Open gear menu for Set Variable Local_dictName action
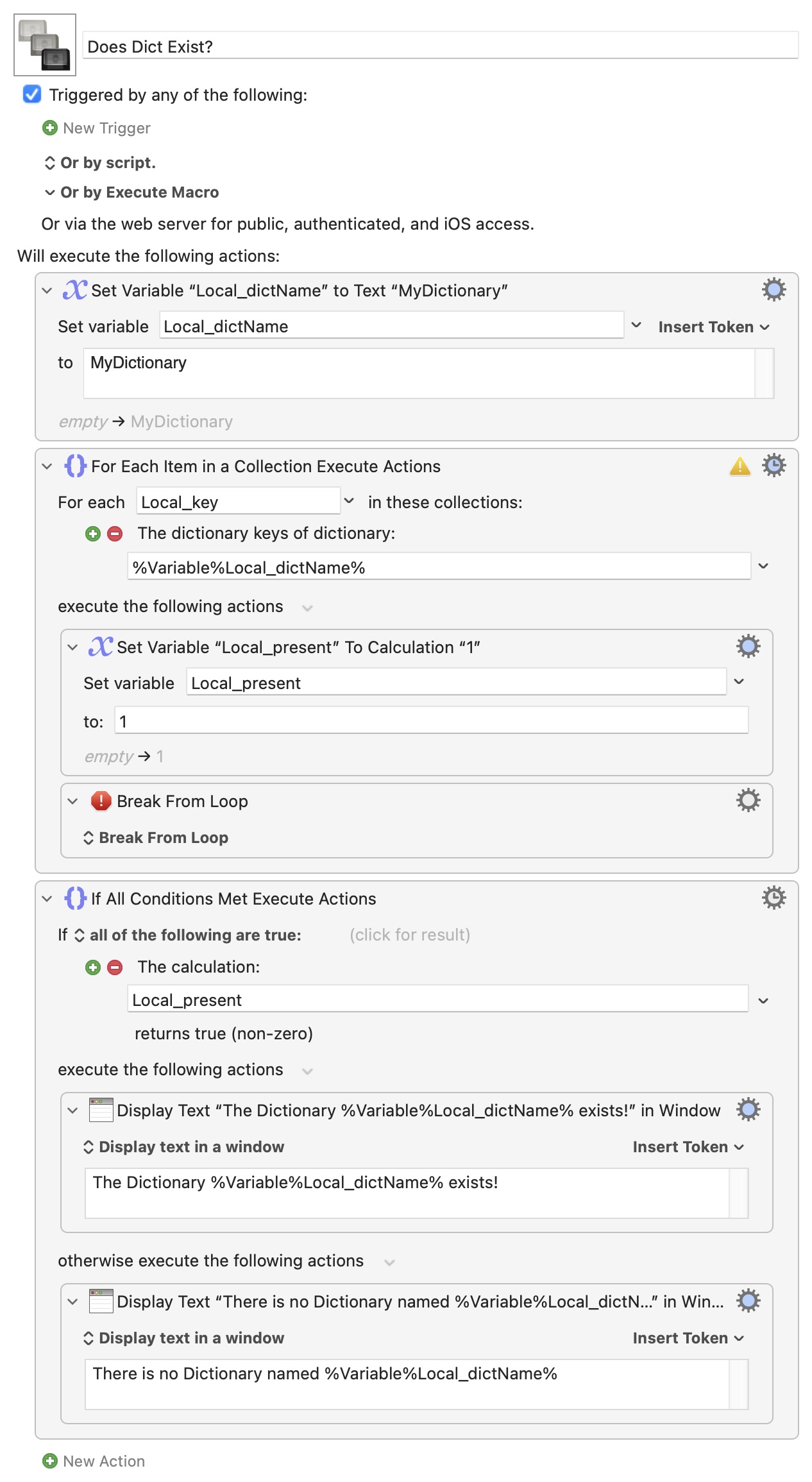This screenshot has width=812, height=1482. tap(774, 290)
